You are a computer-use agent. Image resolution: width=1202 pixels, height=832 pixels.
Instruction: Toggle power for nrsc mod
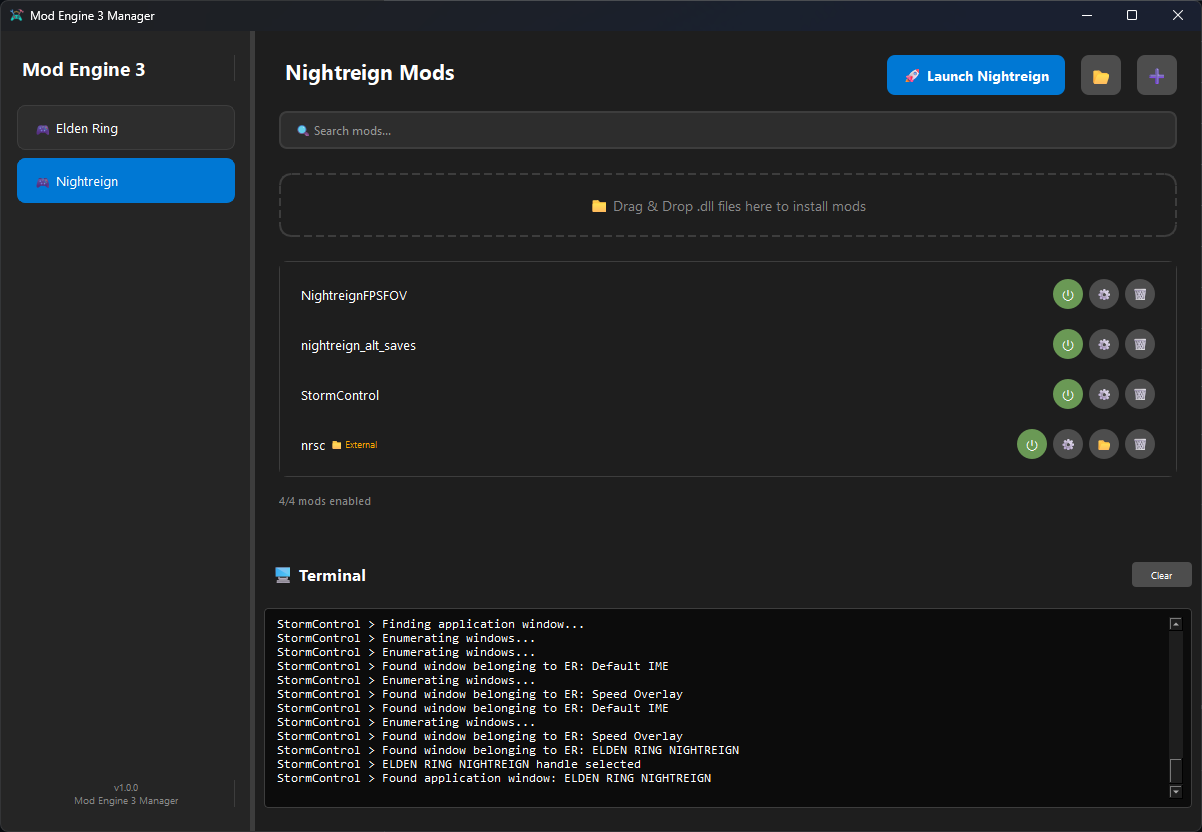(1032, 444)
